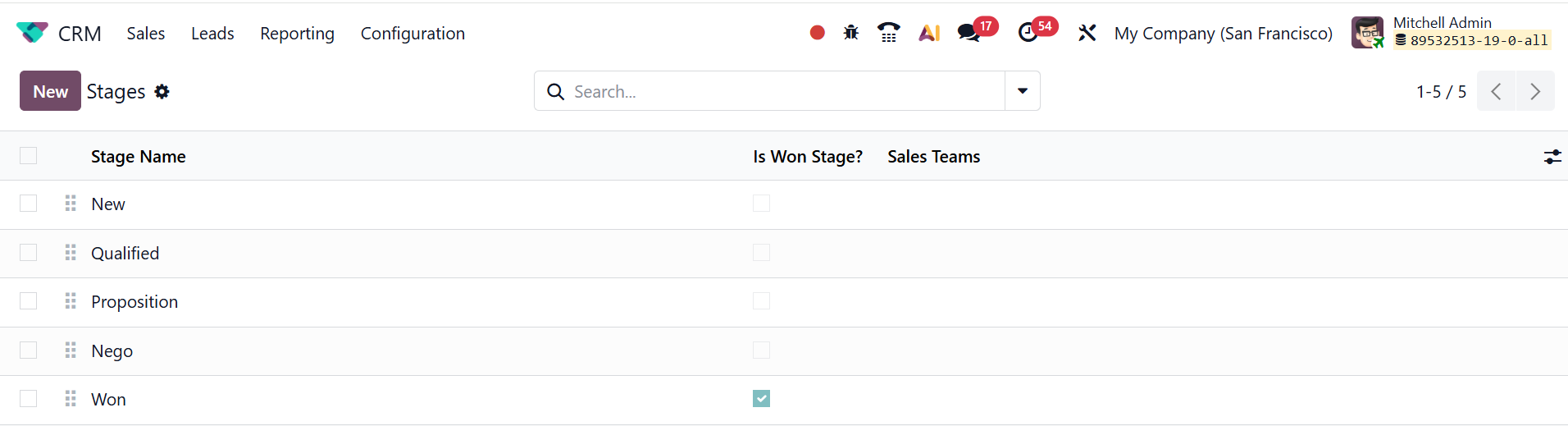
Task: Click the New stage button
Action: (50, 91)
